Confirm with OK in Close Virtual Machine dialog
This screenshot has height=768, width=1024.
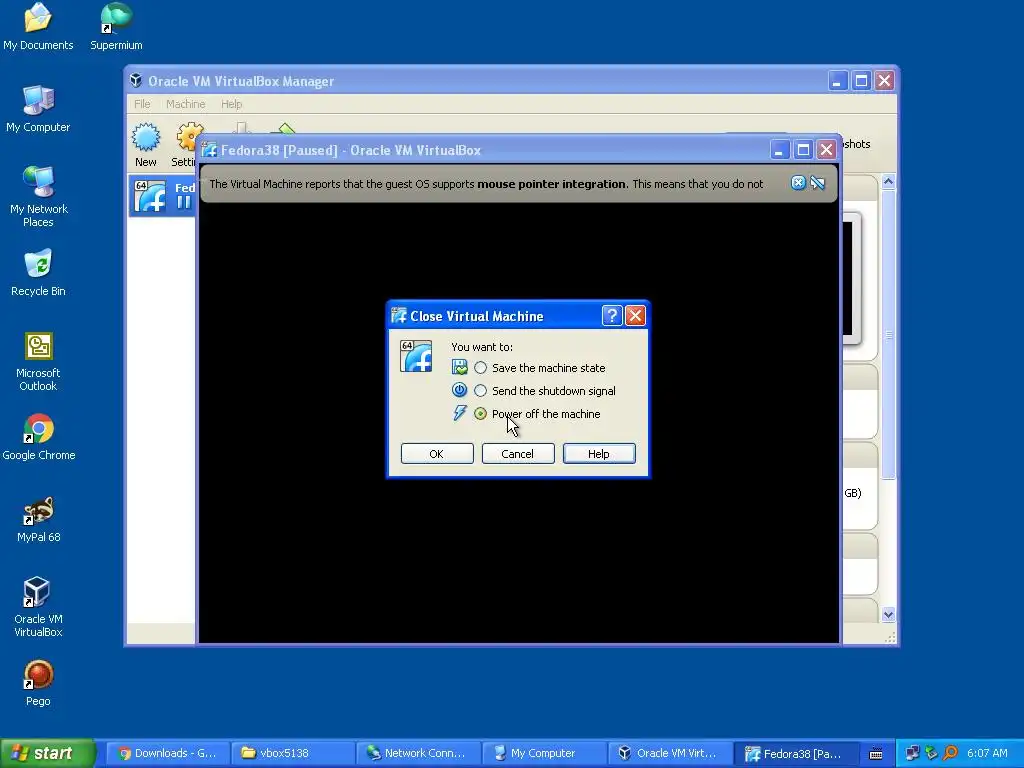click(437, 454)
